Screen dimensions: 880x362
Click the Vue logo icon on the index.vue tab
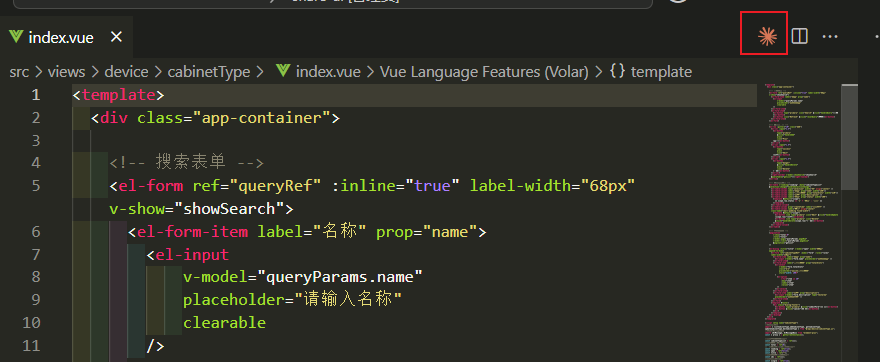click(15, 37)
